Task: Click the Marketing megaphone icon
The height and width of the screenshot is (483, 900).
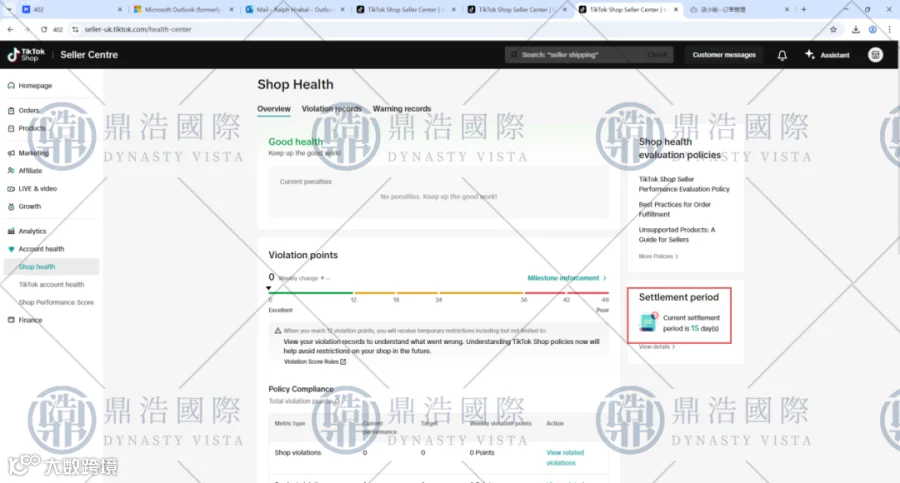Action: click(11, 153)
